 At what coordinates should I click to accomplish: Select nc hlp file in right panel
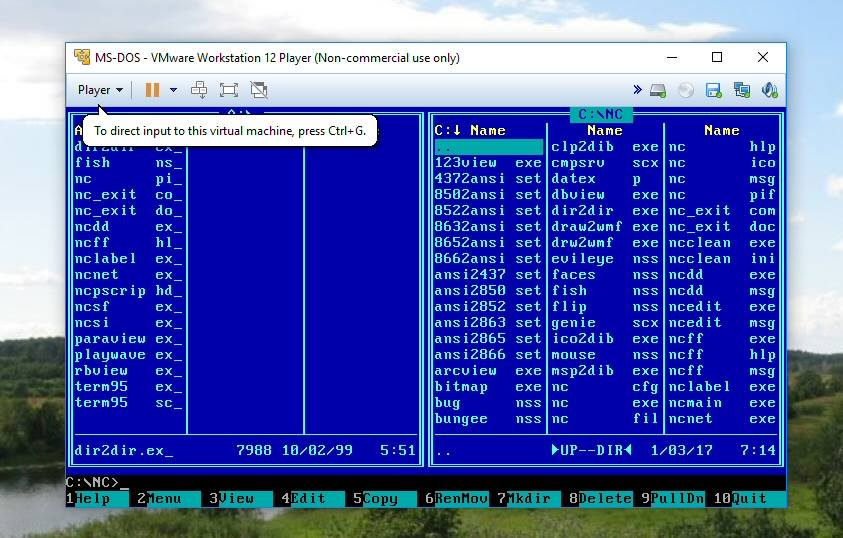(722, 147)
